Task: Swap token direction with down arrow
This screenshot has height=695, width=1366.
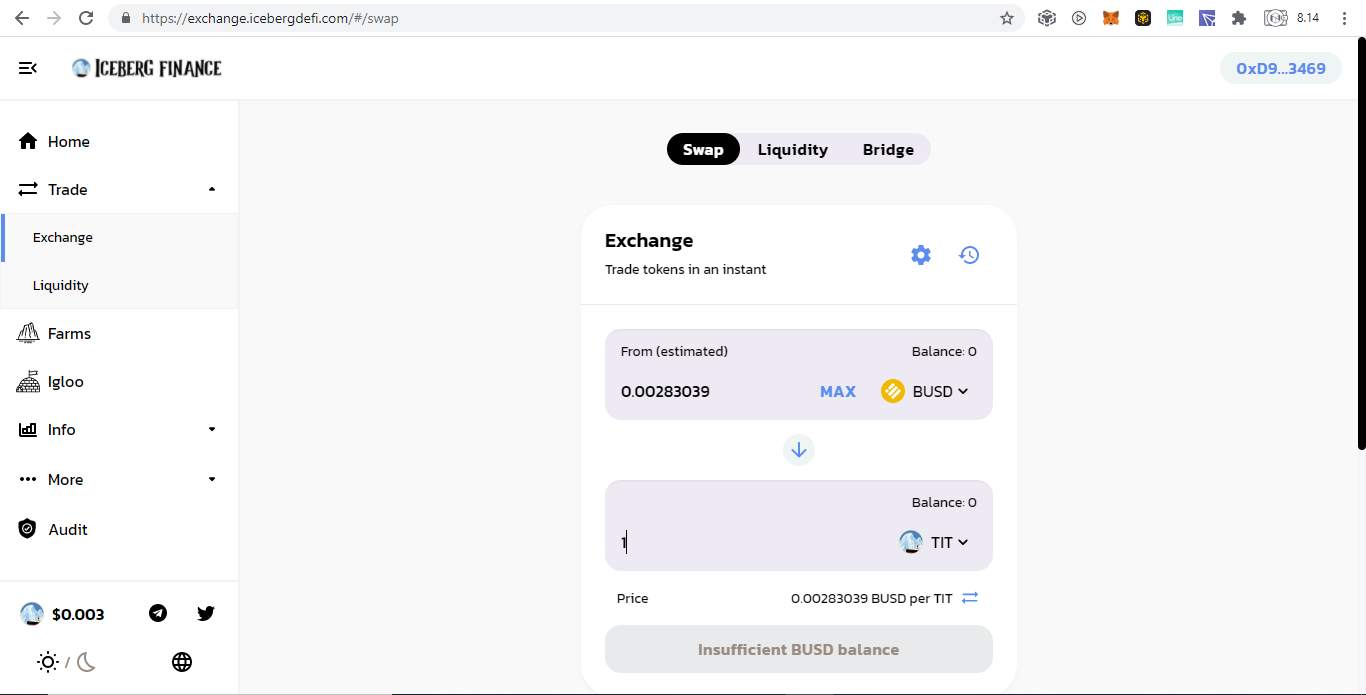Action: [799, 450]
